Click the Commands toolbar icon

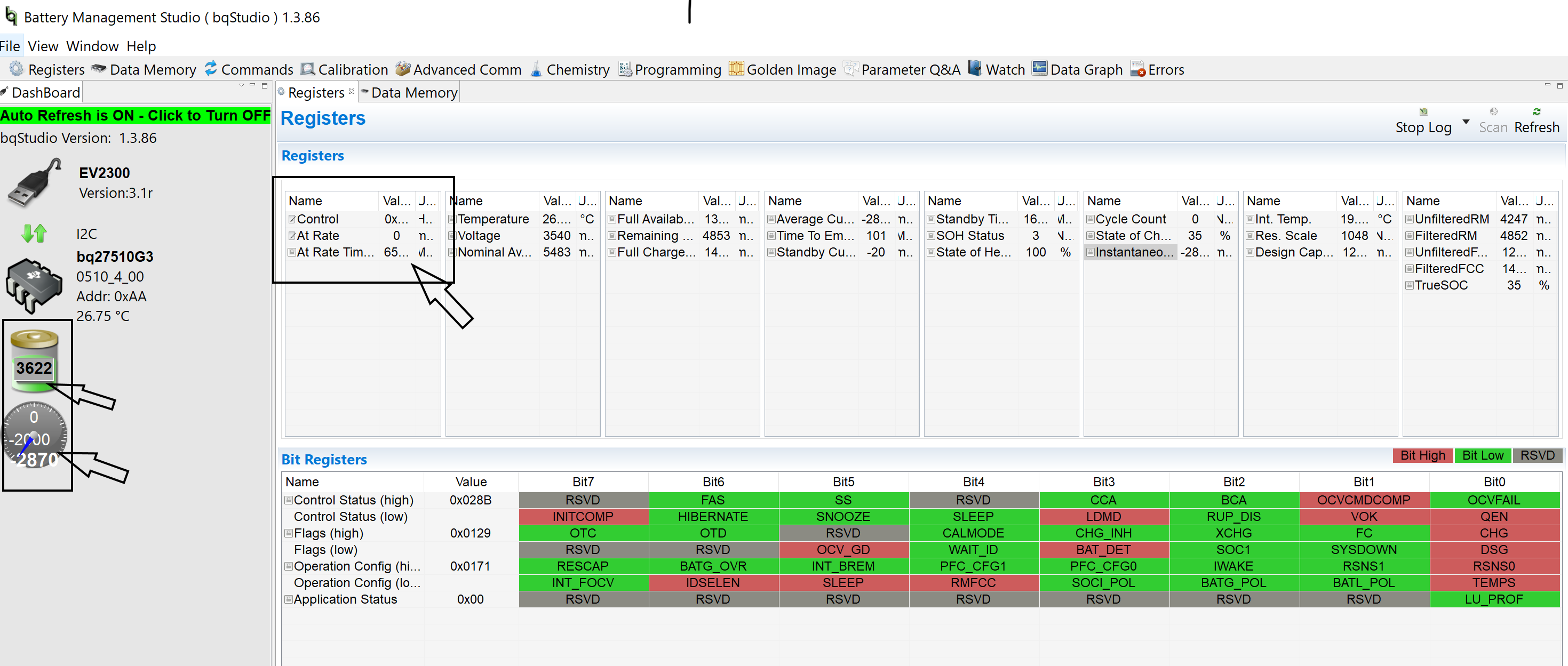211,69
